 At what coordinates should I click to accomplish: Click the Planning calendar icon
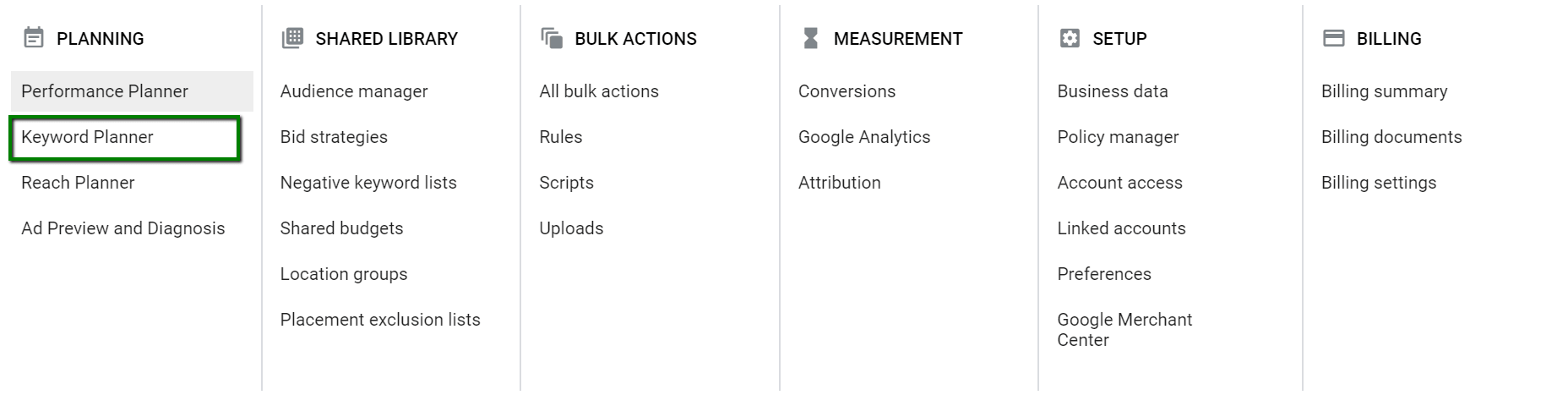pyautogui.click(x=34, y=38)
